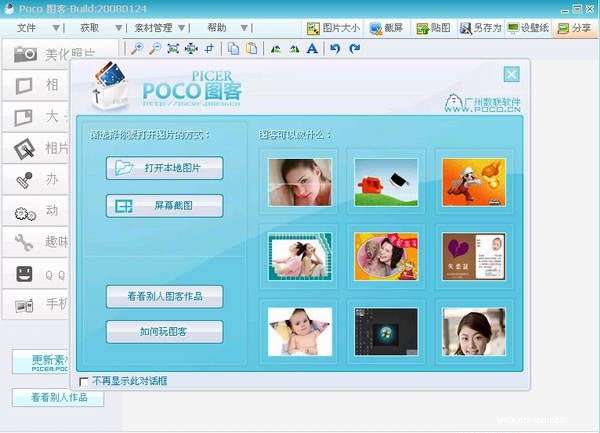Select the sidebar item with stamp icon
This screenshot has height=433, width=600.
(x=36, y=179)
